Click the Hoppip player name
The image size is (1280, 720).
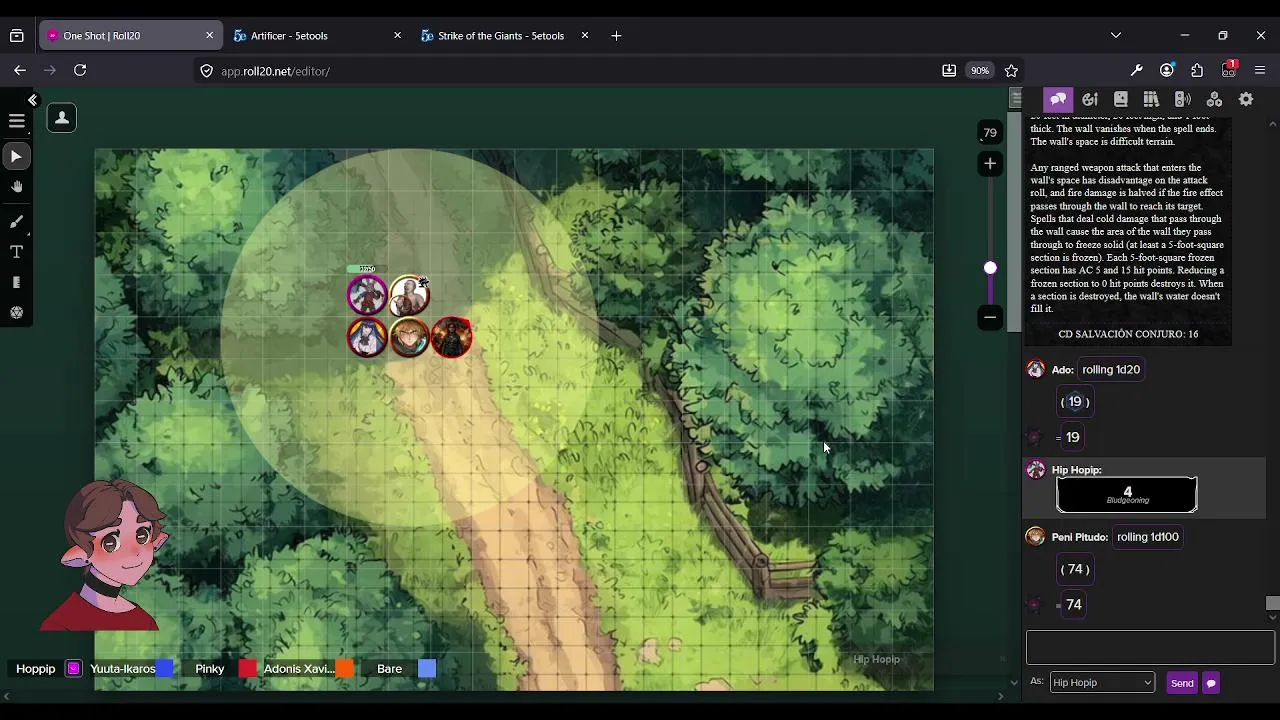pos(35,669)
